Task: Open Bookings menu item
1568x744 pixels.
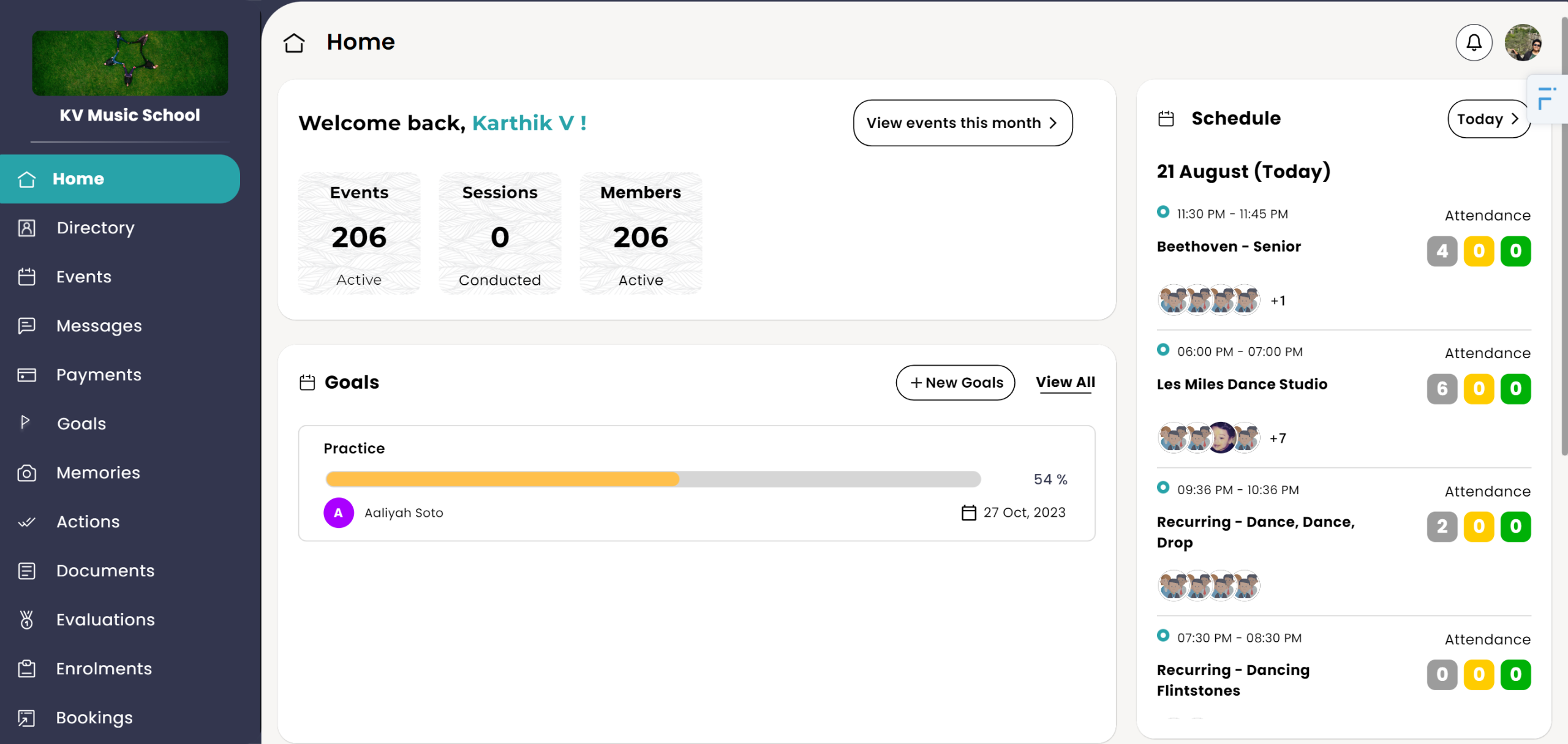Action: tap(94, 718)
